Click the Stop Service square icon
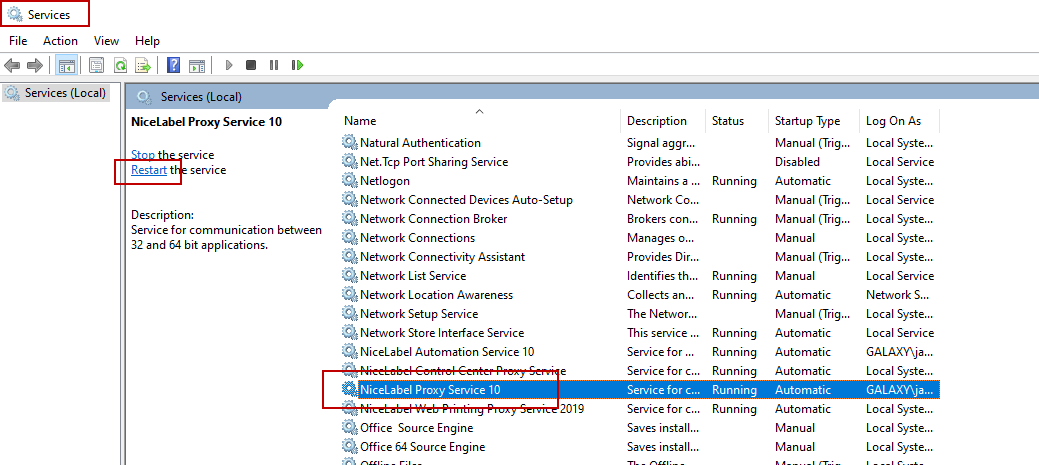Image resolution: width=1039 pixels, height=465 pixels. (x=250, y=65)
